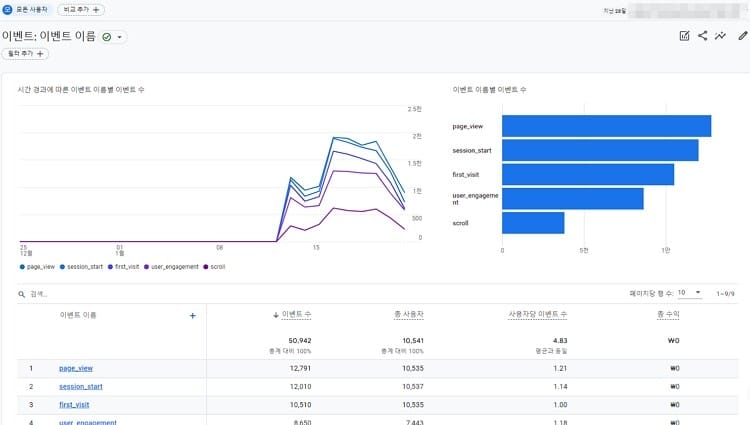Toggle page_view legend item in line chart
The height and width of the screenshot is (425, 750).
37,267
